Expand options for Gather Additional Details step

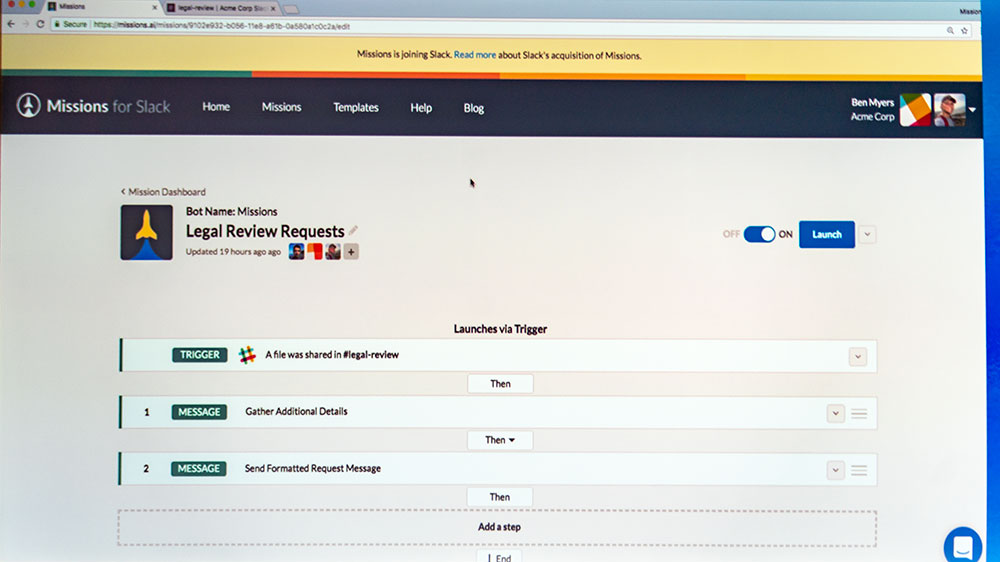pos(836,413)
